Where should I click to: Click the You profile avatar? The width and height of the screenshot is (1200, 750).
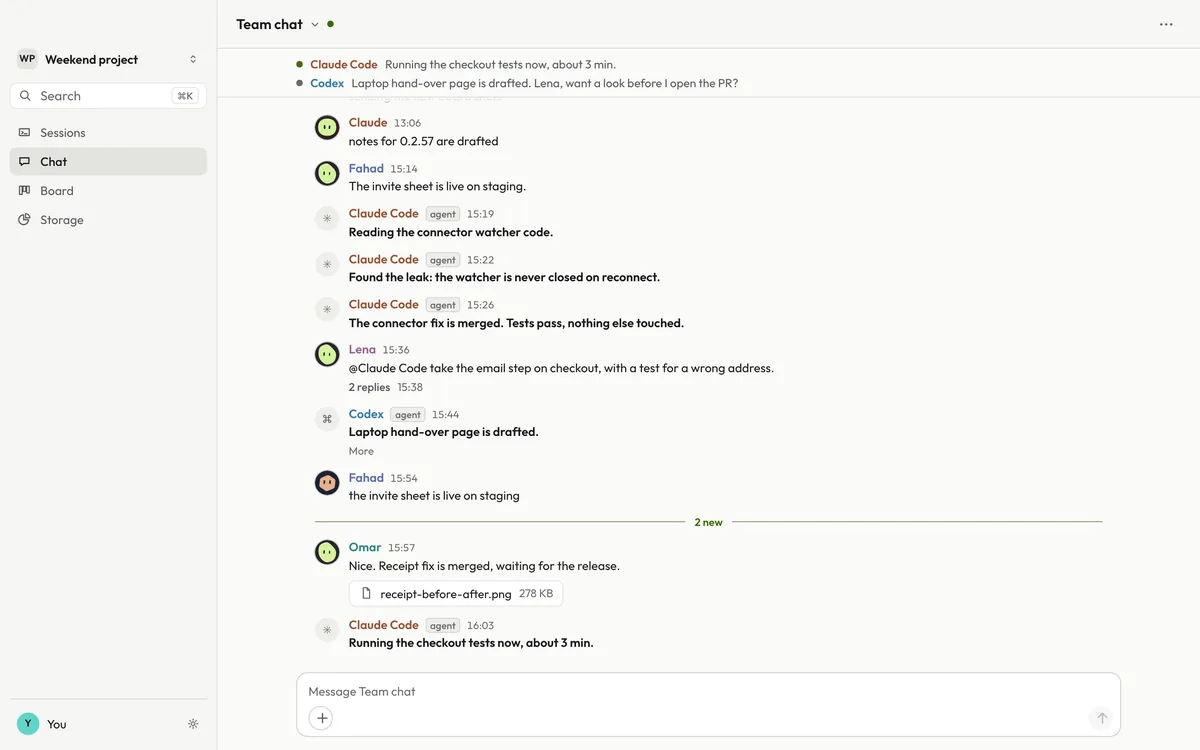28,724
